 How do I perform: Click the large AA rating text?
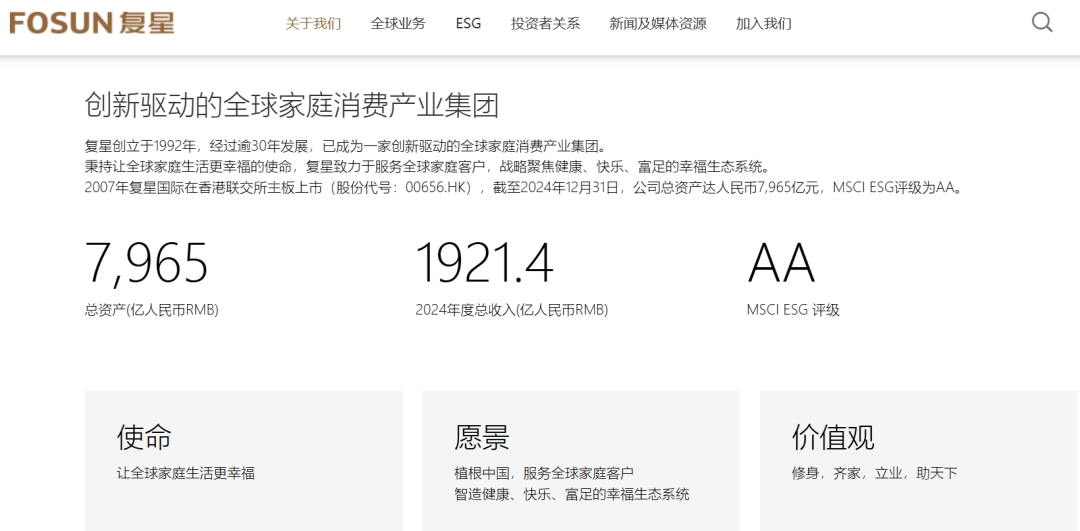(781, 262)
